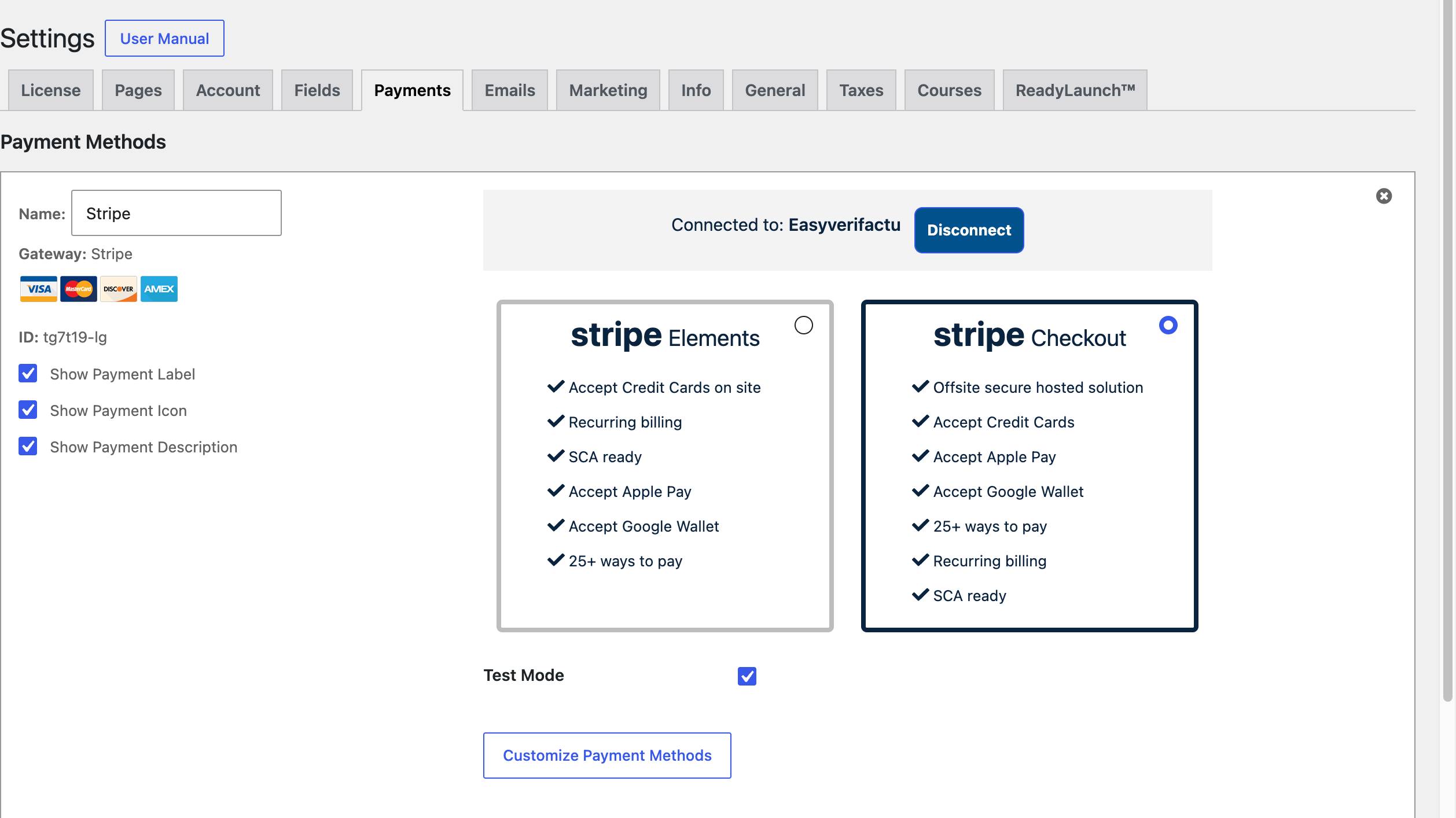Click SCA ready in Stripe Checkout card
The width and height of the screenshot is (1456, 818).
[x=970, y=596]
